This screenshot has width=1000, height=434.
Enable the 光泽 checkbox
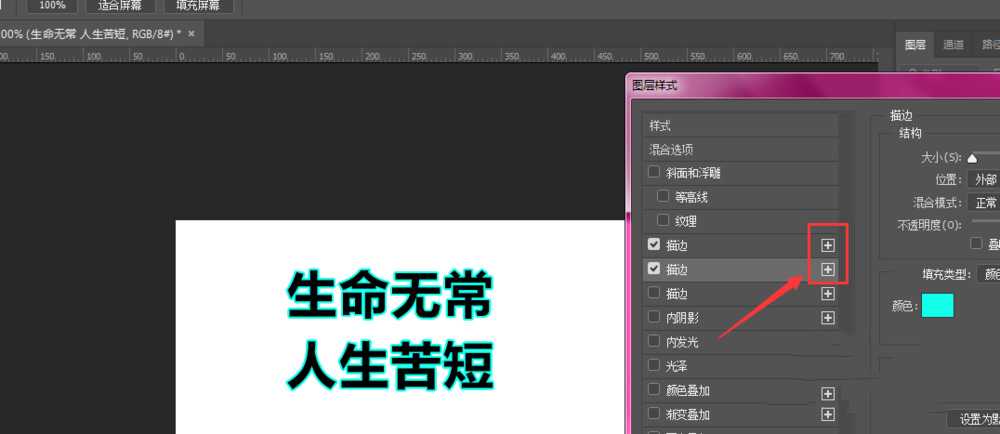click(x=654, y=366)
